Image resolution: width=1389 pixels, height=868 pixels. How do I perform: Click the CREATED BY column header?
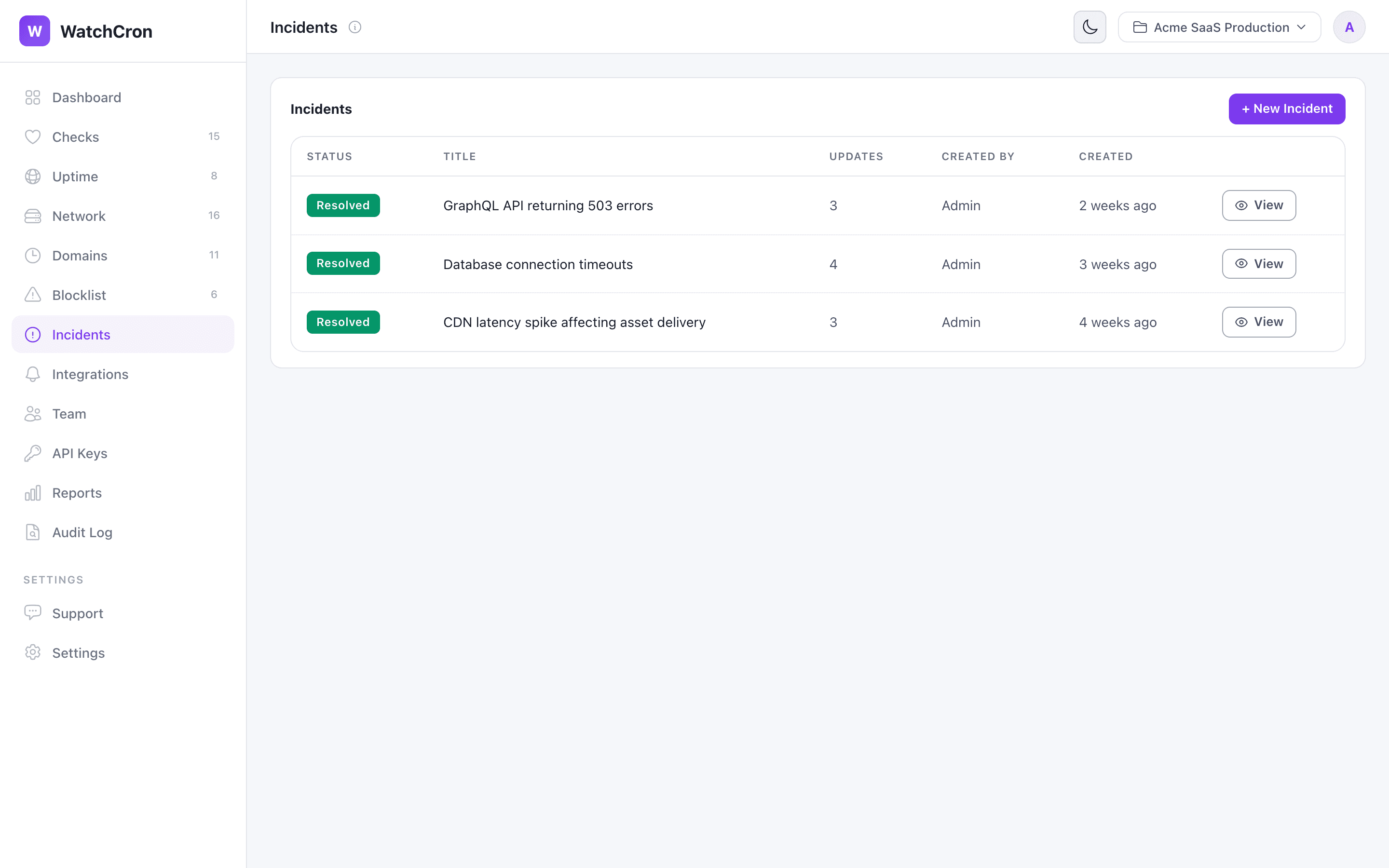pyautogui.click(x=978, y=157)
